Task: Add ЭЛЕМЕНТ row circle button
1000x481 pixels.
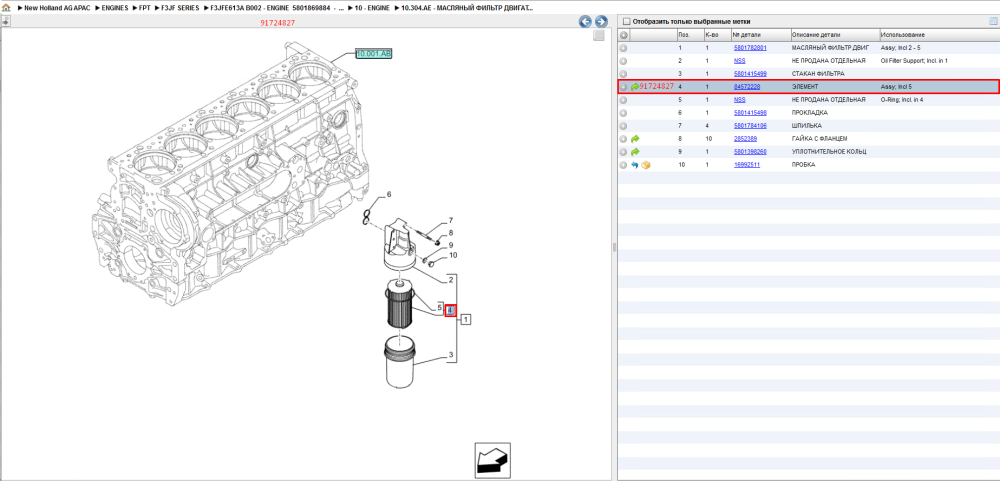Action: tap(624, 87)
